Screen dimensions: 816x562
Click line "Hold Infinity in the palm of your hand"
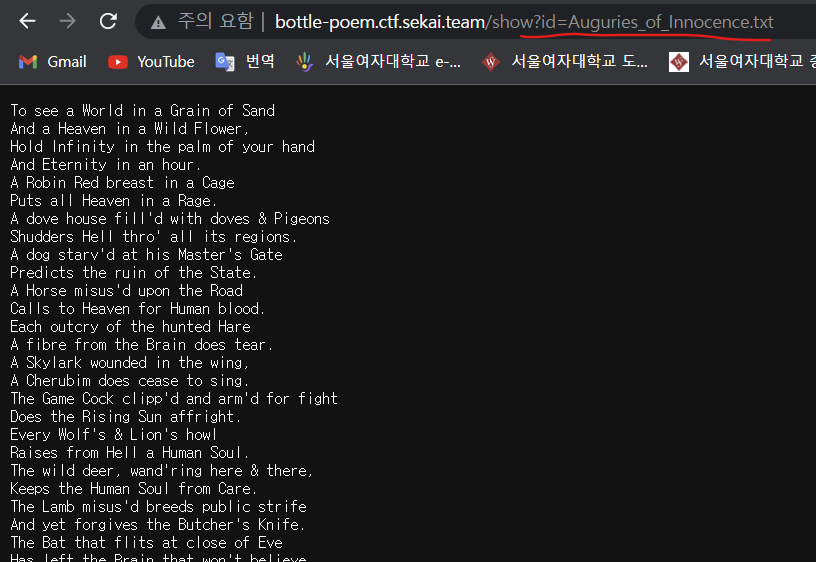162,147
